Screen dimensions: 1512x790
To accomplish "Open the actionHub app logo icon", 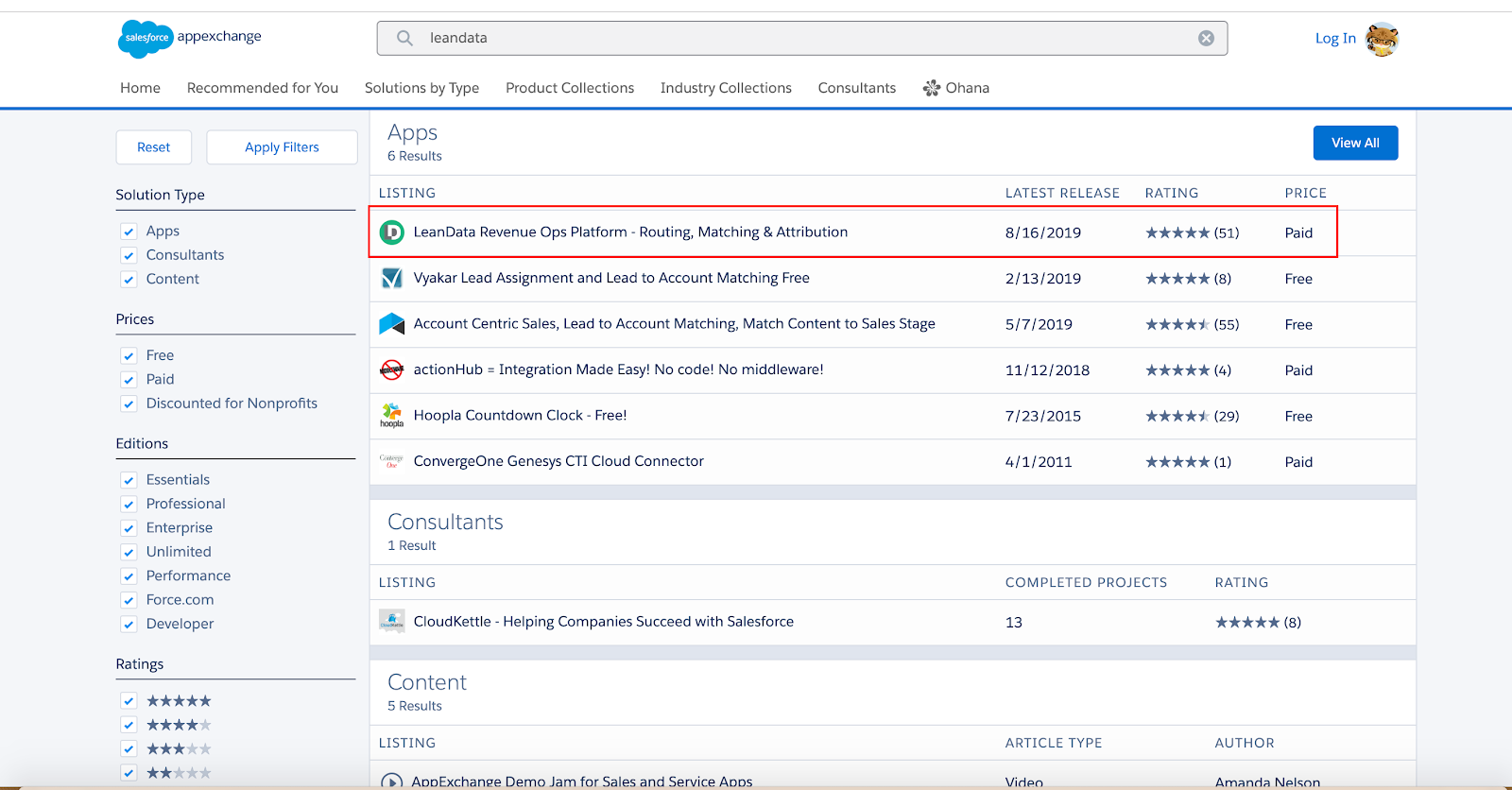I will point(391,369).
